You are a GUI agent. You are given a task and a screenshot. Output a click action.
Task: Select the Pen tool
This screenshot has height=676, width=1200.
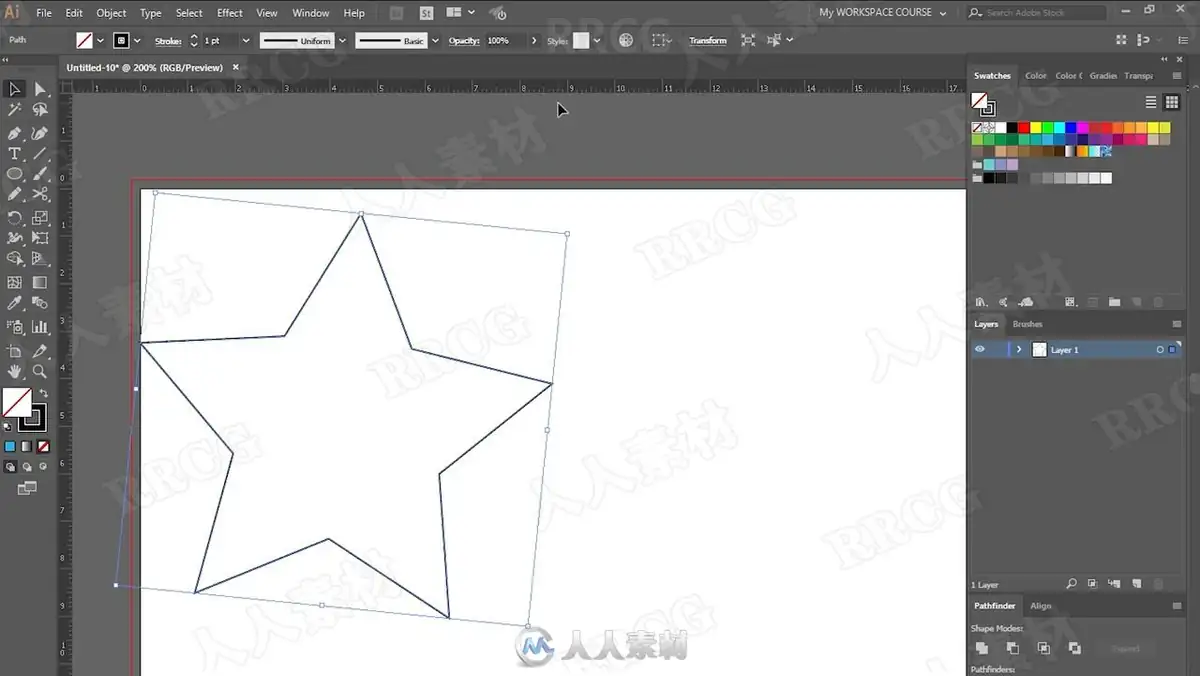pos(15,133)
